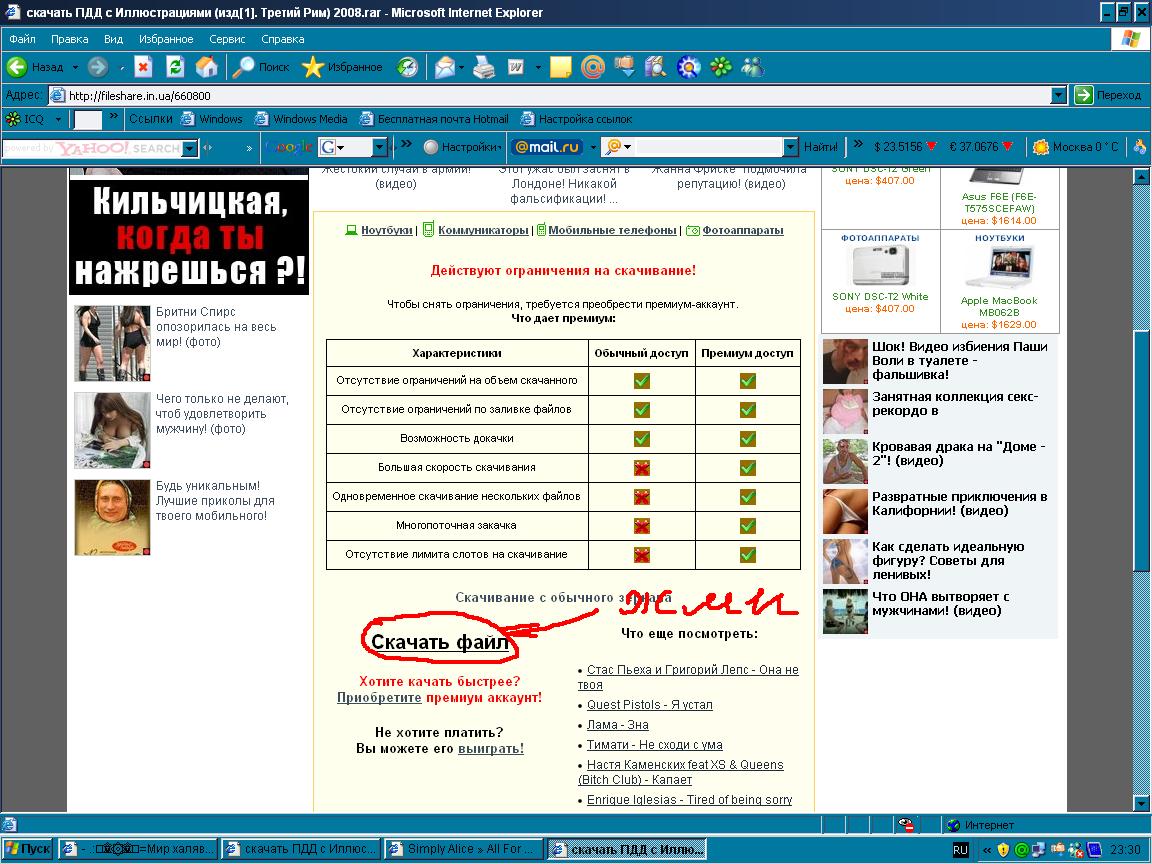Open the Ноутбуки category link
This screenshot has width=1152, height=864.
(386, 230)
